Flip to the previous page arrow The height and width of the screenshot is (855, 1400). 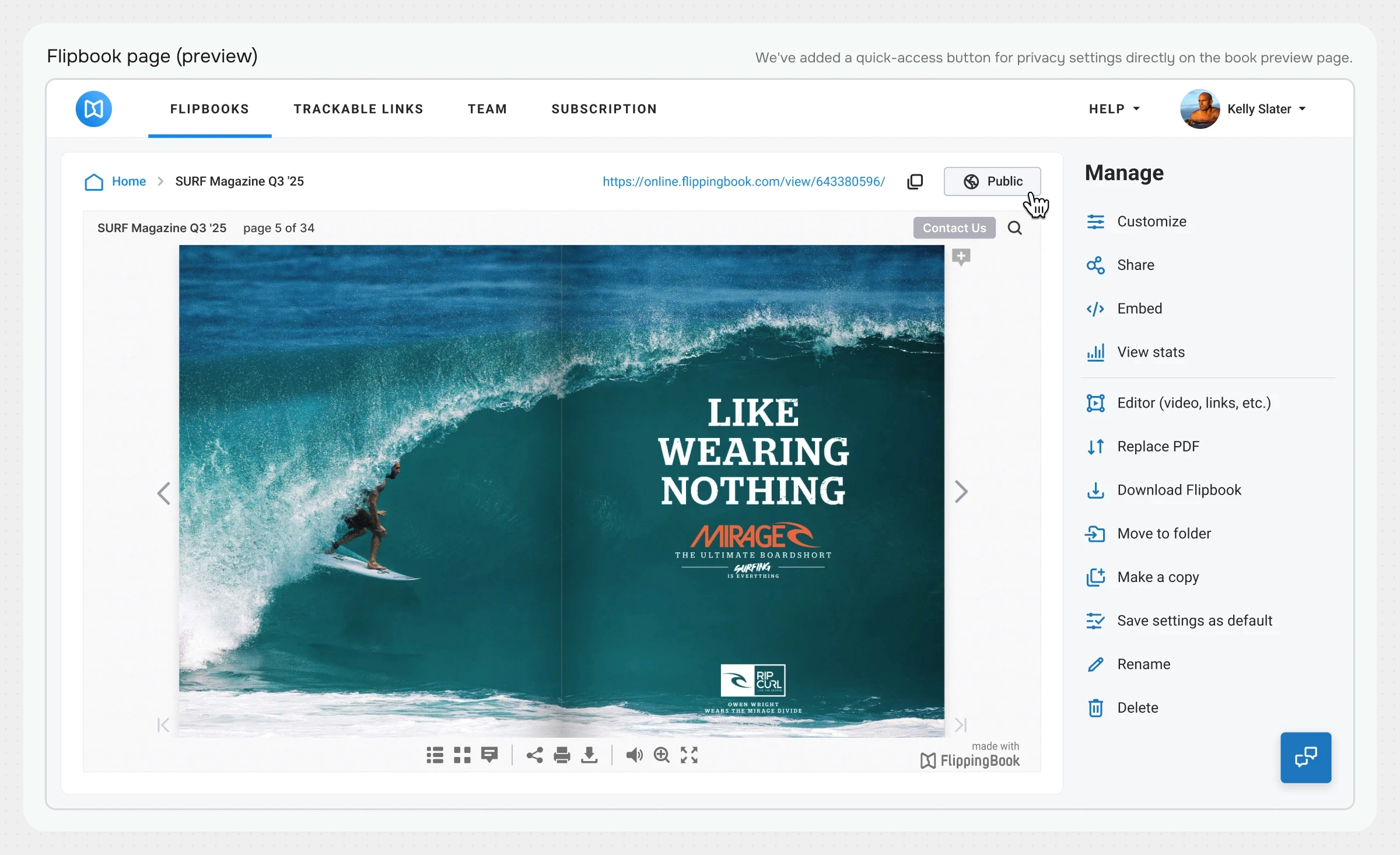coord(164,493)
